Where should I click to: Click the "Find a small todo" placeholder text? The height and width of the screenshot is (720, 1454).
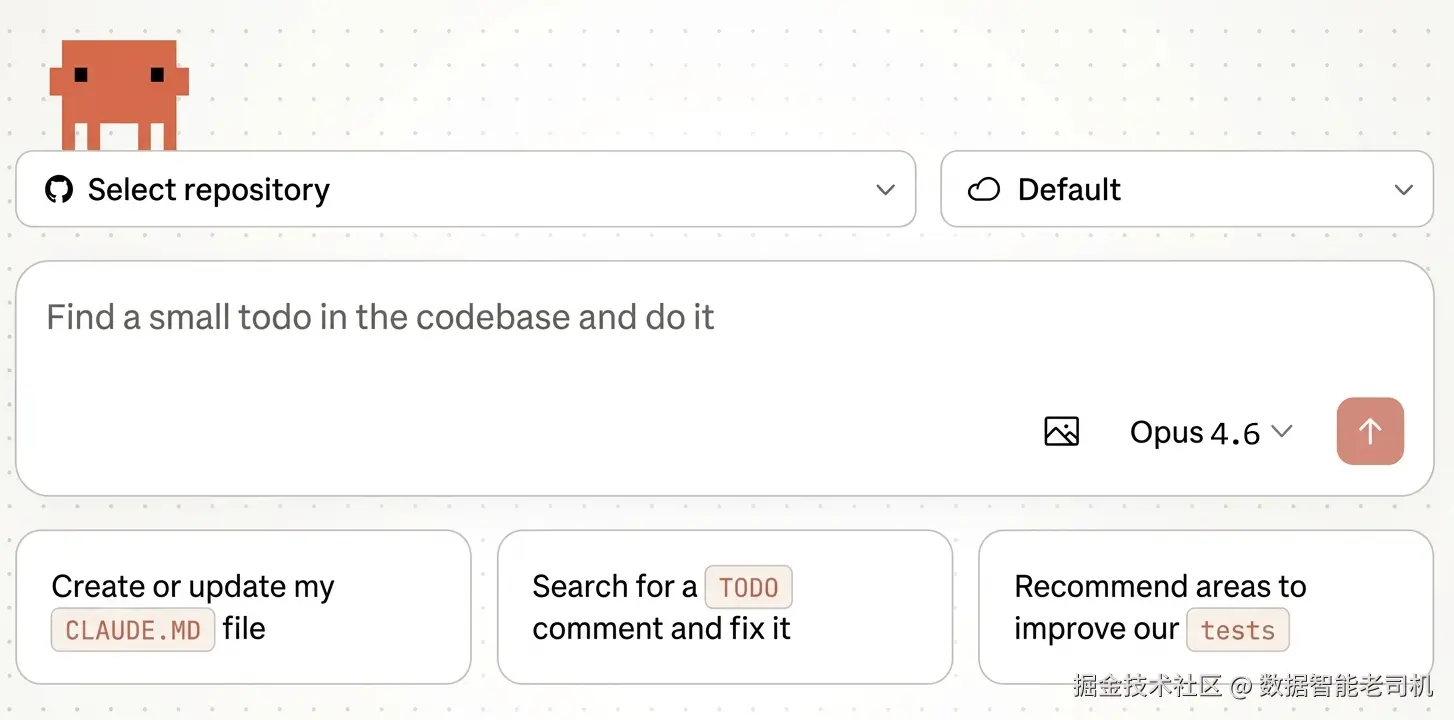[x=380, y=317]
